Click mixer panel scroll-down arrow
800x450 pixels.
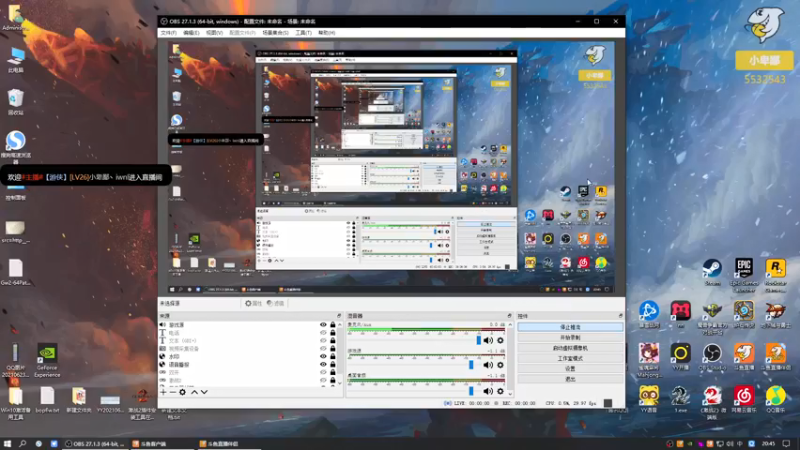click(510, 393)
